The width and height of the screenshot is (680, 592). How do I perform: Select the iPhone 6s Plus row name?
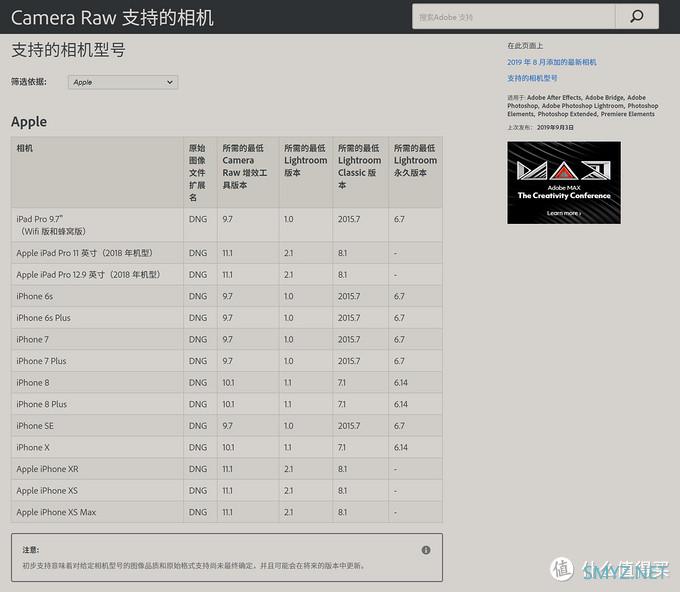43,318
